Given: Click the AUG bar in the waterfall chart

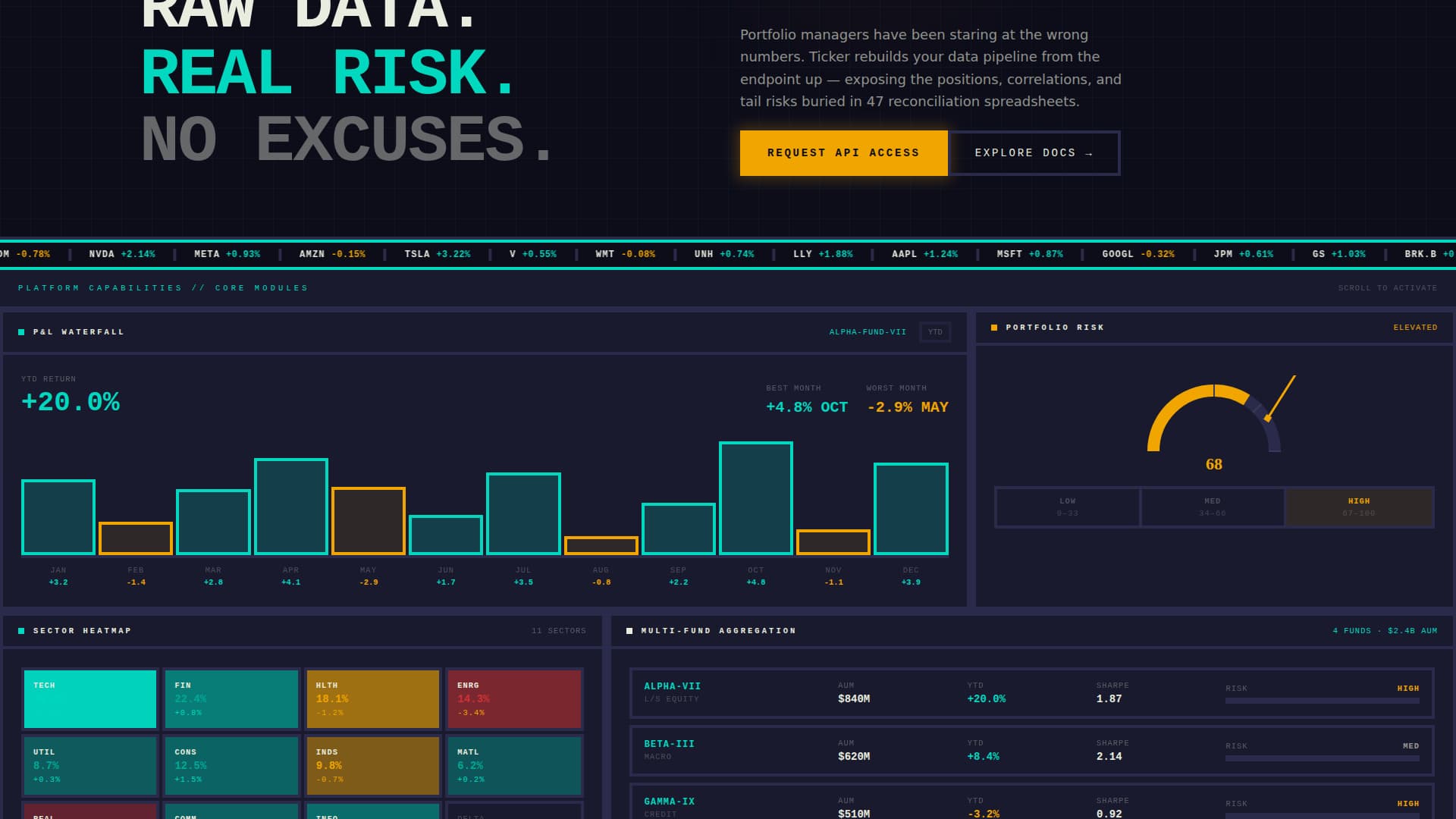Looking at the screenshot, I should click(601, 545).
